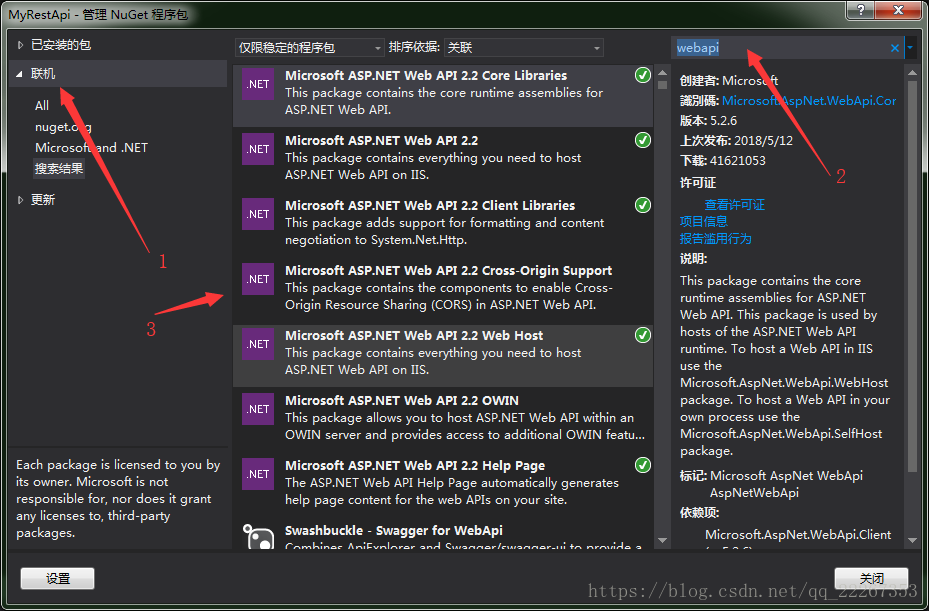Click Microsoft.AspNet.WebApi.Client dependency entry
Screen dimensions: 929x611
797,535
